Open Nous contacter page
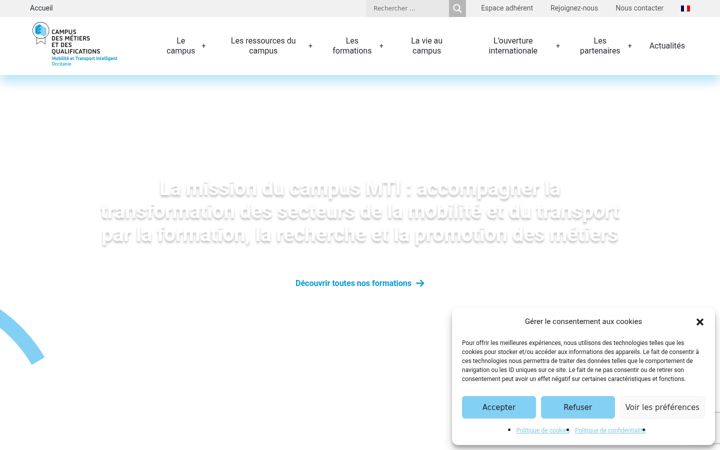Viewport: 720px width, 450px height. coord(639,8)
